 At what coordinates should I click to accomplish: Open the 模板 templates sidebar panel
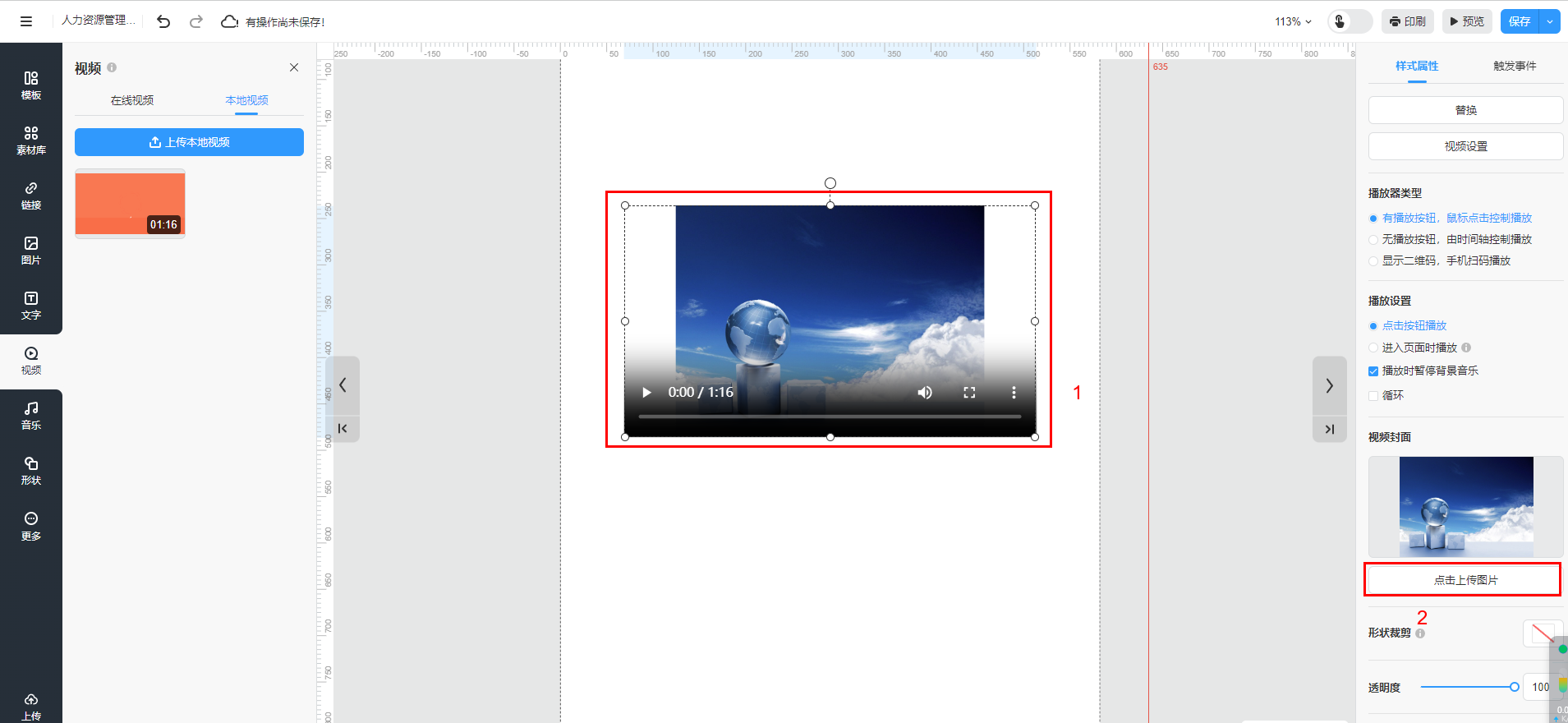[31, 85]
